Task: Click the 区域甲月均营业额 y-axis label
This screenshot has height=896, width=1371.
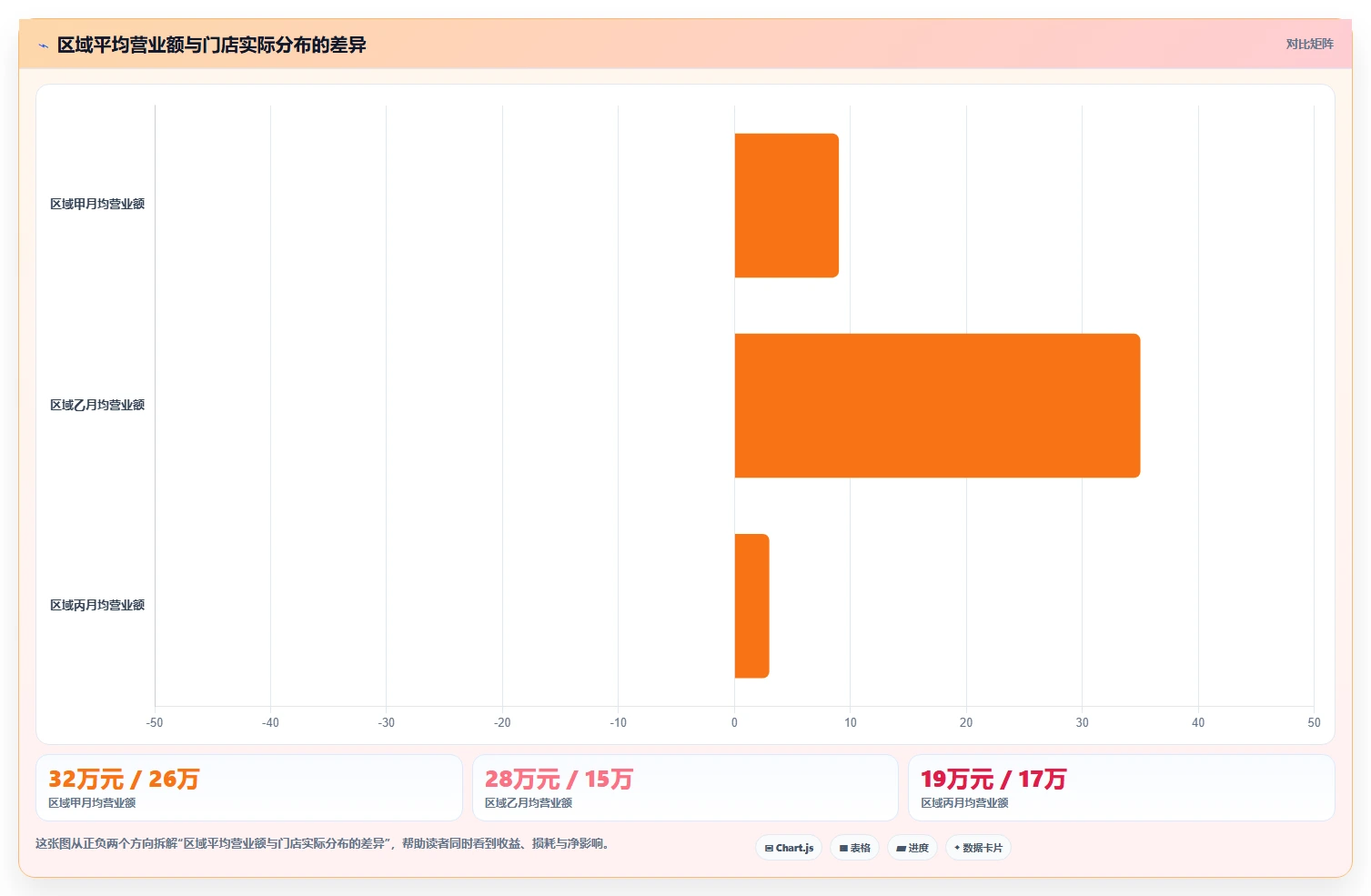Action: coord(97,204)
